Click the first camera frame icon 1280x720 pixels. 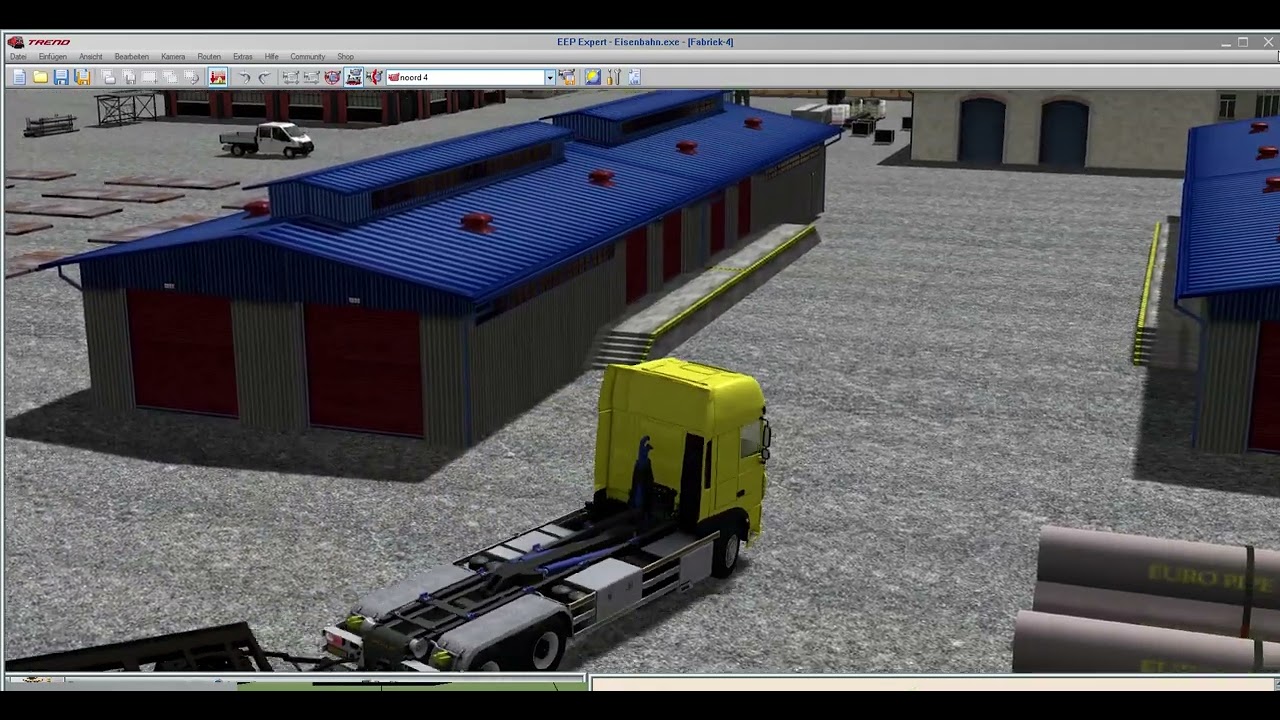(x=290, y=77)
